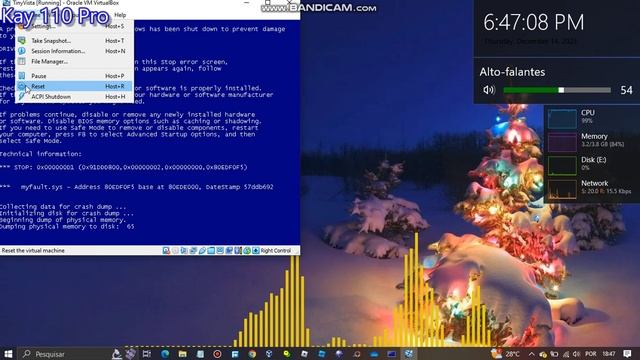Viewport: 640px width, 360px height.
Task: Open the Windows Start menu
Action: [8, 353]
